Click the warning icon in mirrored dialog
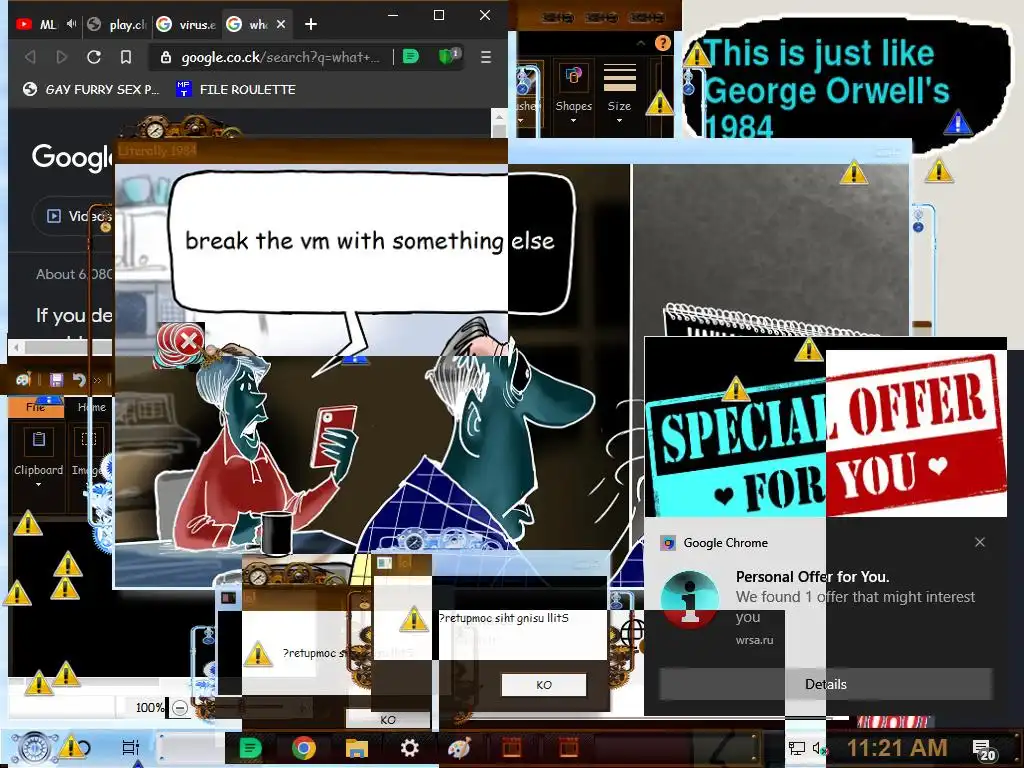The height and width of the screenshot is (768, 1024). pyautogui.click(x=414, y=619)
